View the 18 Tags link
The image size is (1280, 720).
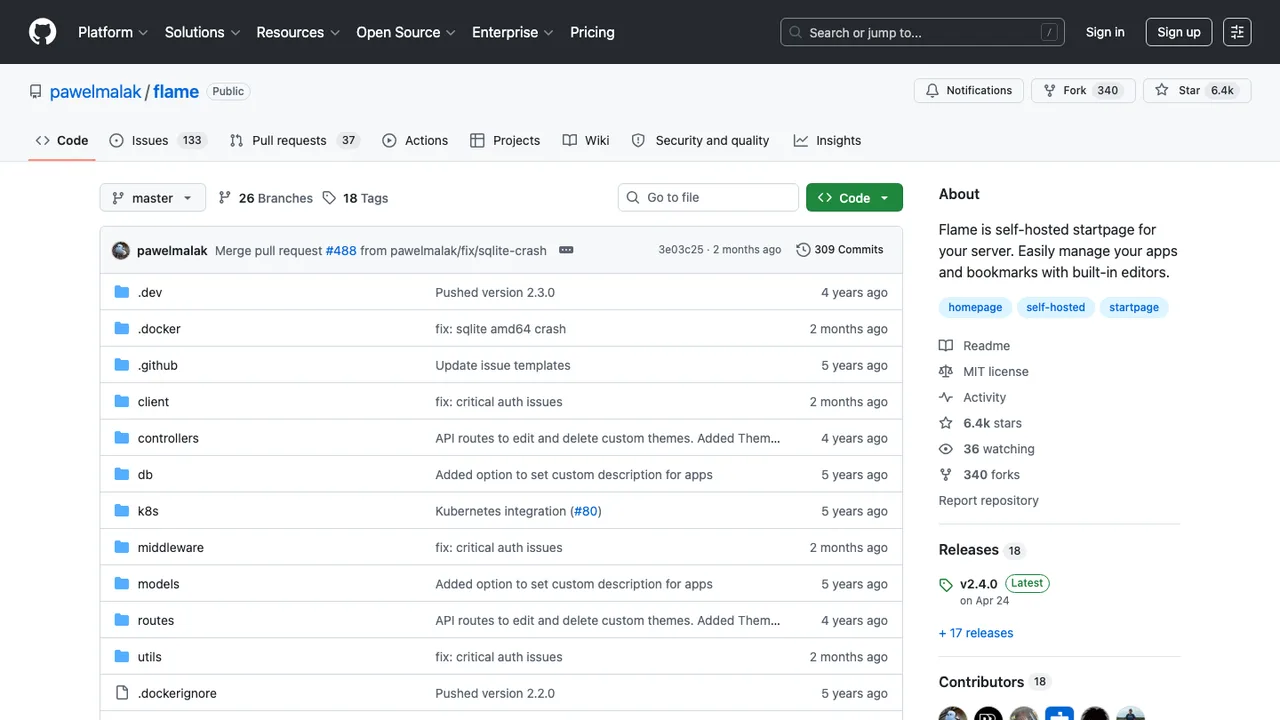coord(355,198)
